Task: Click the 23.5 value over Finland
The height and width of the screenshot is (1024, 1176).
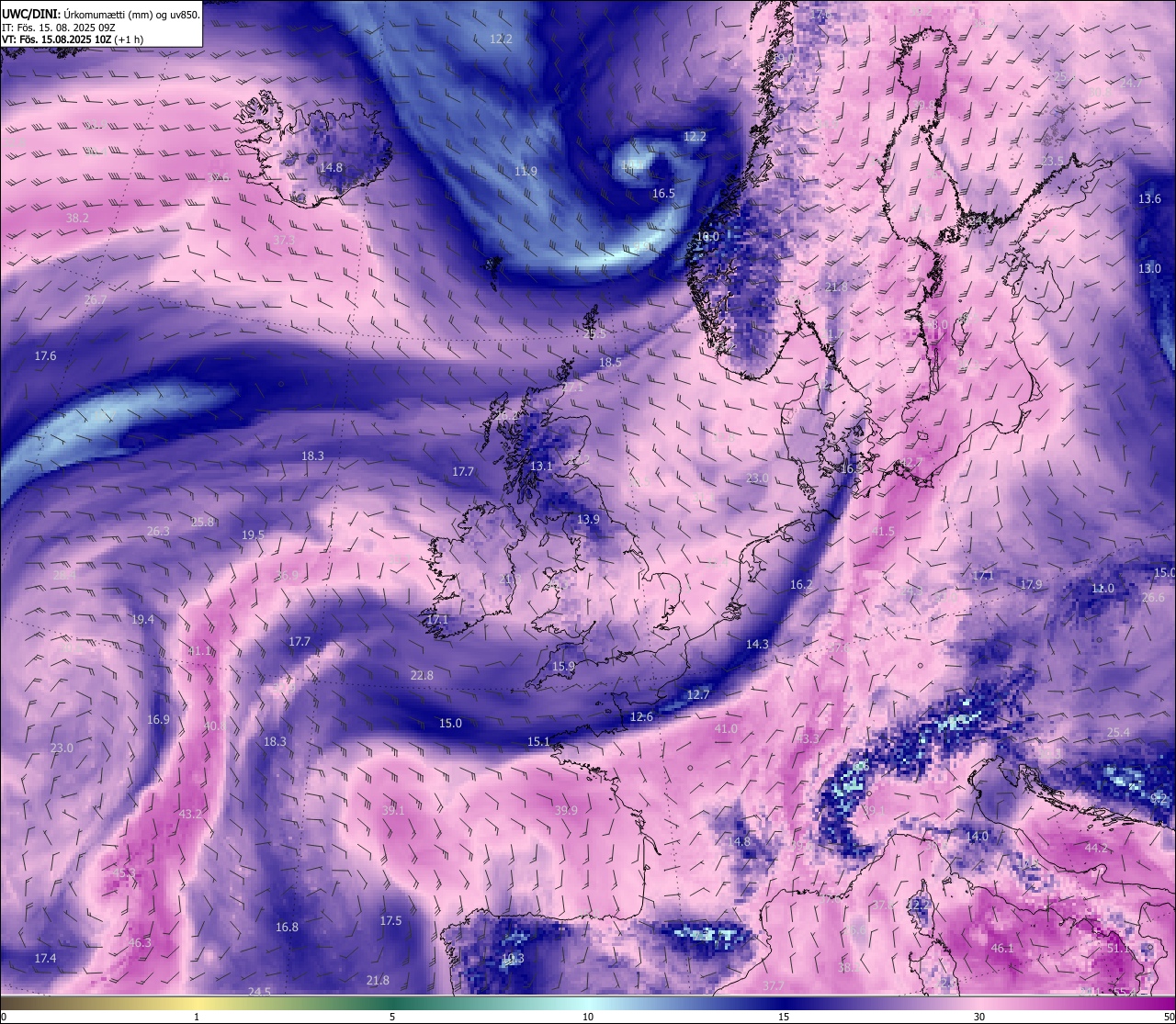Action: [x=1052, y=161]
